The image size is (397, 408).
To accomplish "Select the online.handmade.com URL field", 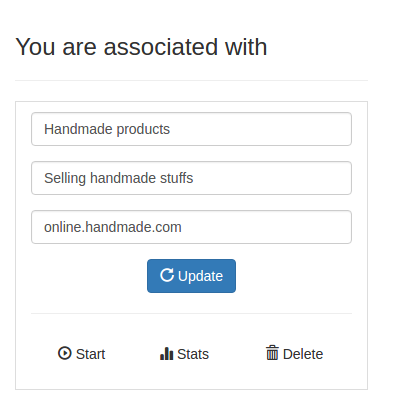I will pyautogui.click(x=191, y=227).
